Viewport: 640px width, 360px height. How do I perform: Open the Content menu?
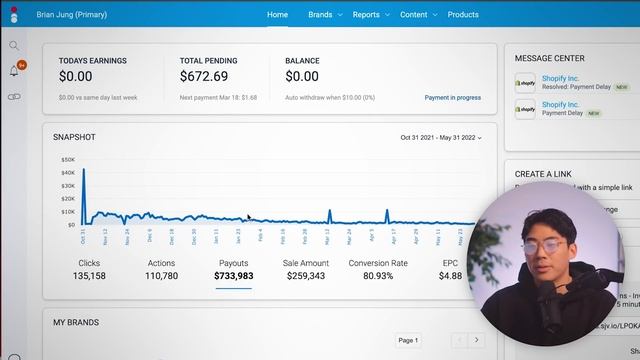pos(413,15)
